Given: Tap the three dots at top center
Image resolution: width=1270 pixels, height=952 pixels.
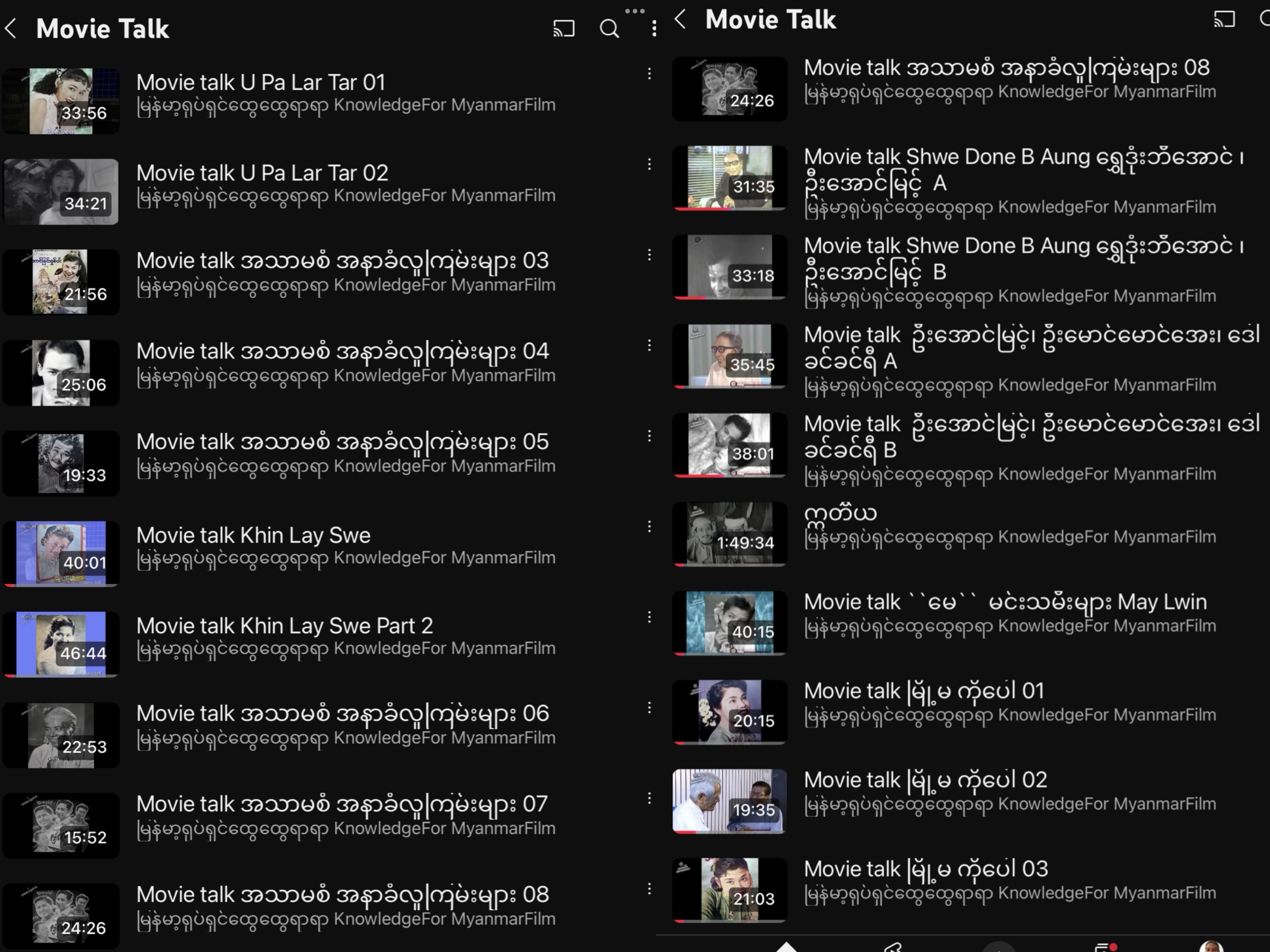Looking at the screenshot, I should (635, 11).
